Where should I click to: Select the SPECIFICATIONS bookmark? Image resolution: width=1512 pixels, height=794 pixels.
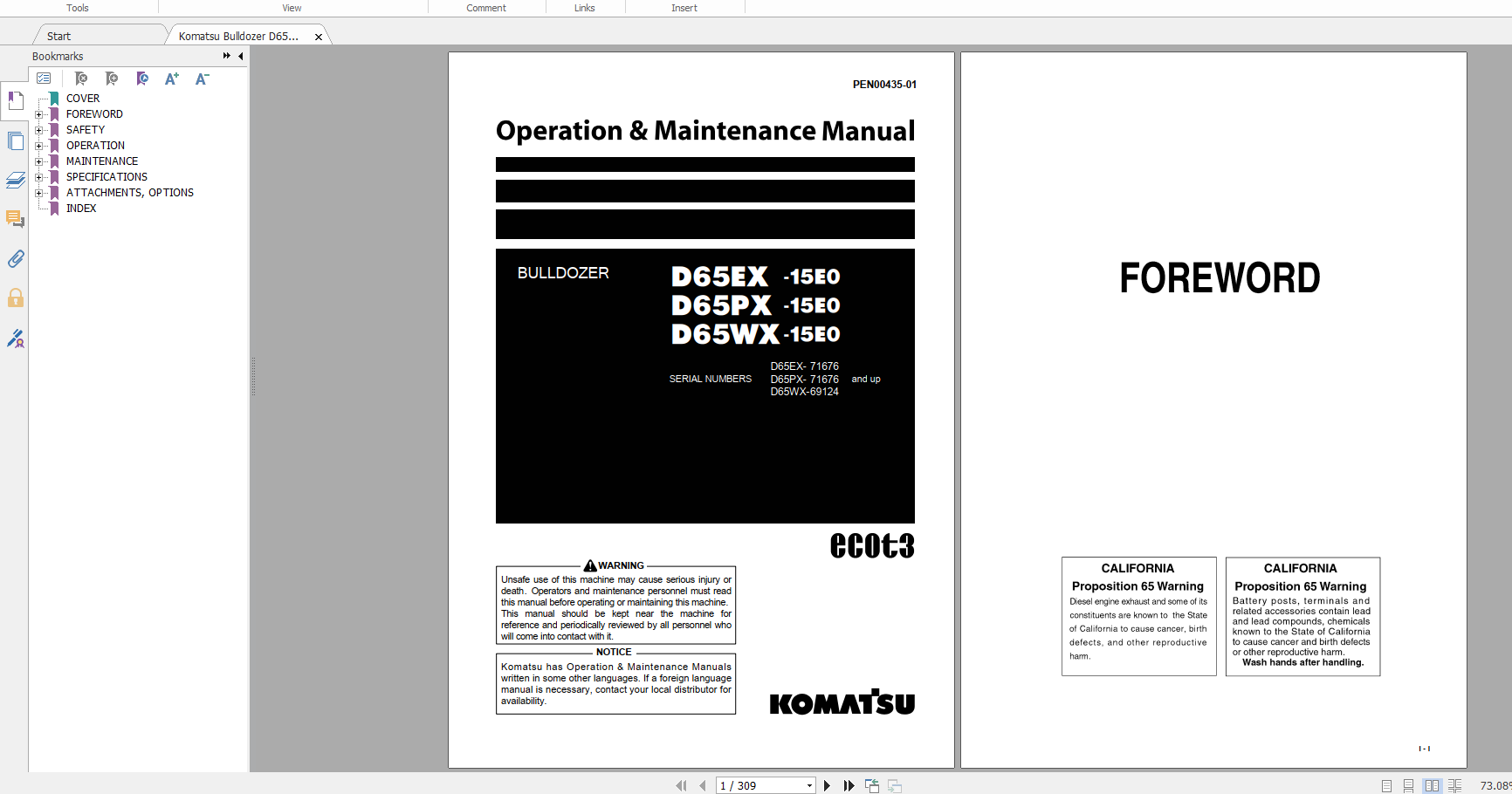click(107, 177)
